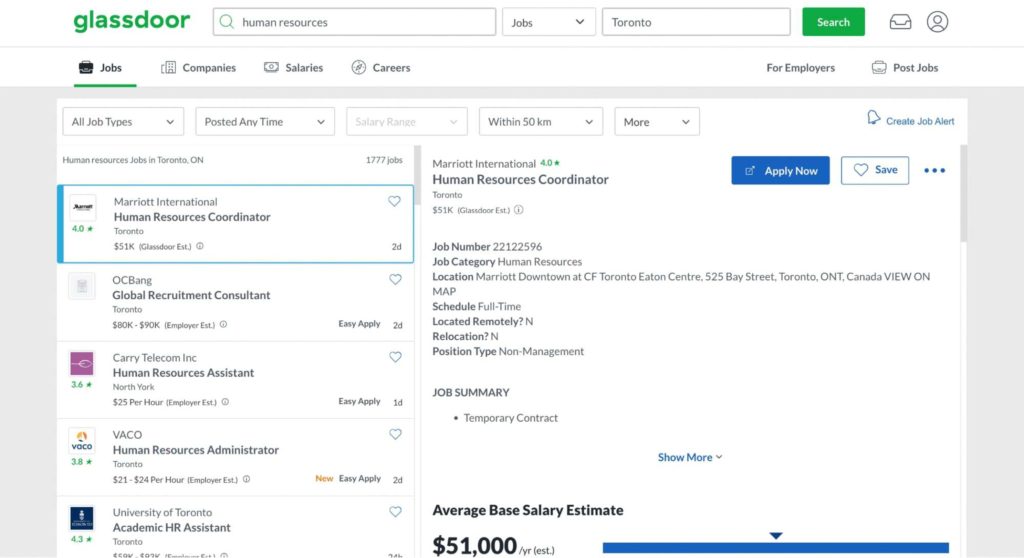Click the Careers compass icon
The image size is (1024, 558).
click(x=359, y=67)
